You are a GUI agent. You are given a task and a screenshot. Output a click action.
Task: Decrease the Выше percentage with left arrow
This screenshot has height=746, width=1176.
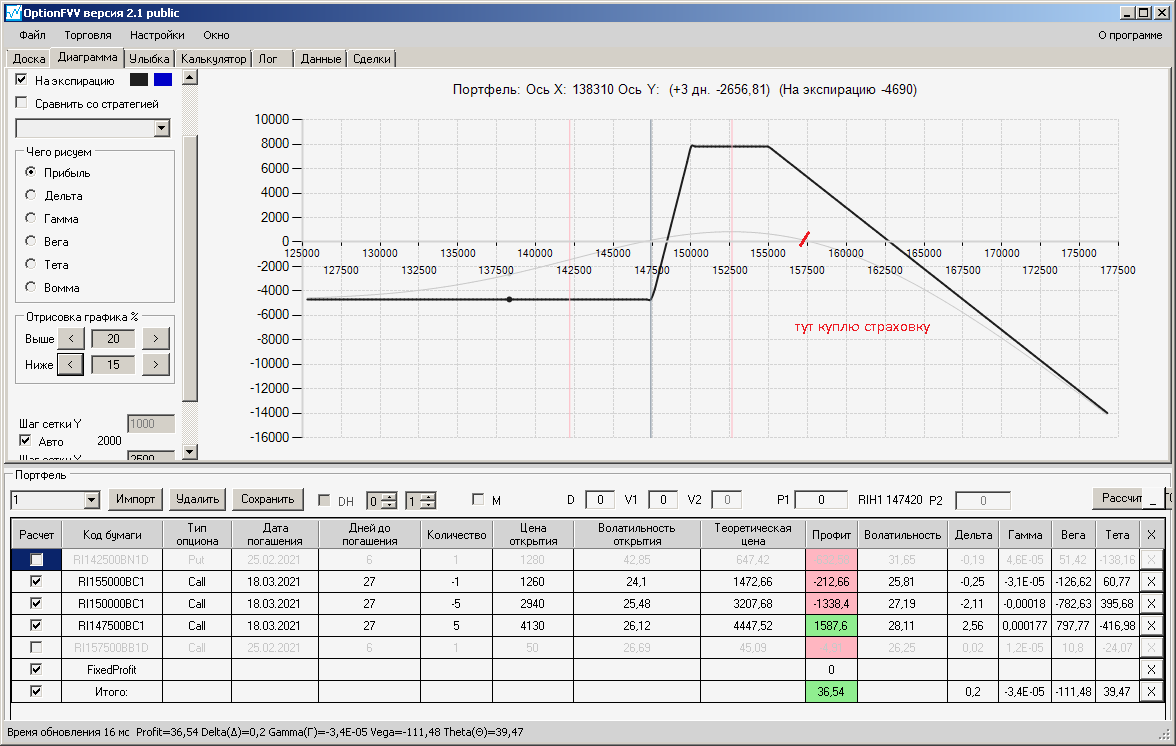[x=71, y=339]
